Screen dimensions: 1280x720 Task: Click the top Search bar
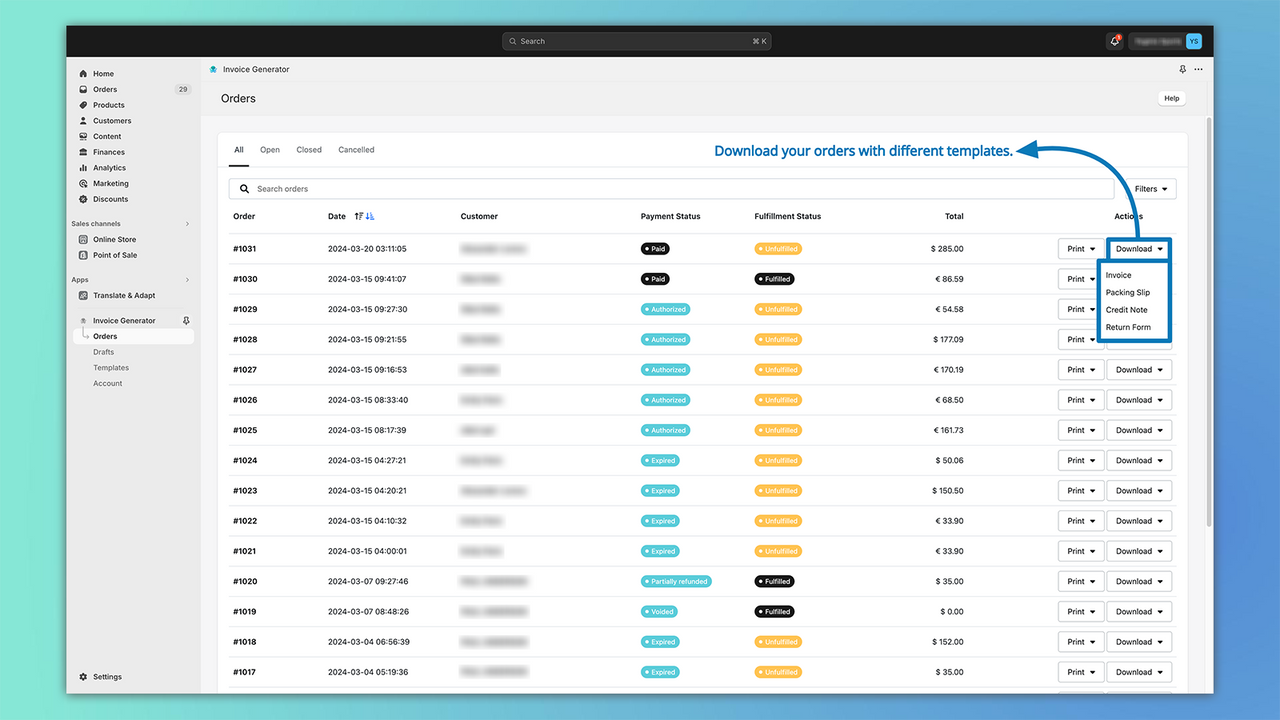pos(637,41)
